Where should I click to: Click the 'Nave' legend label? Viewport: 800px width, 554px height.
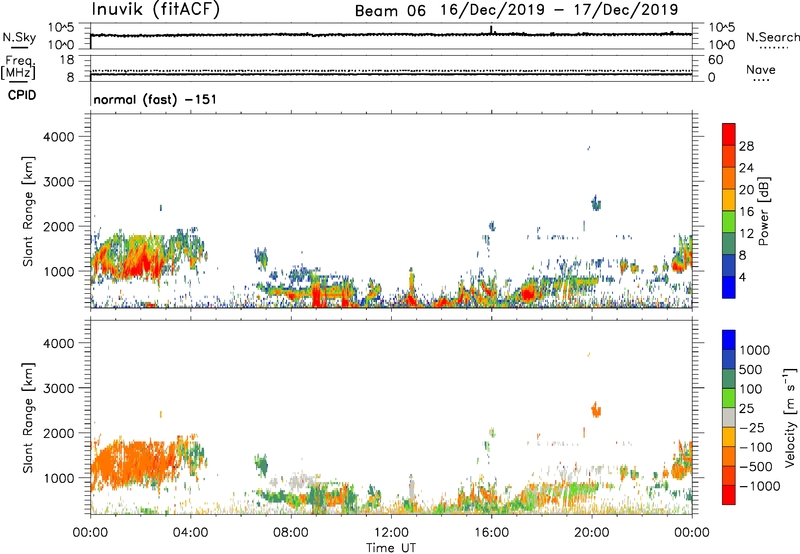761,69
